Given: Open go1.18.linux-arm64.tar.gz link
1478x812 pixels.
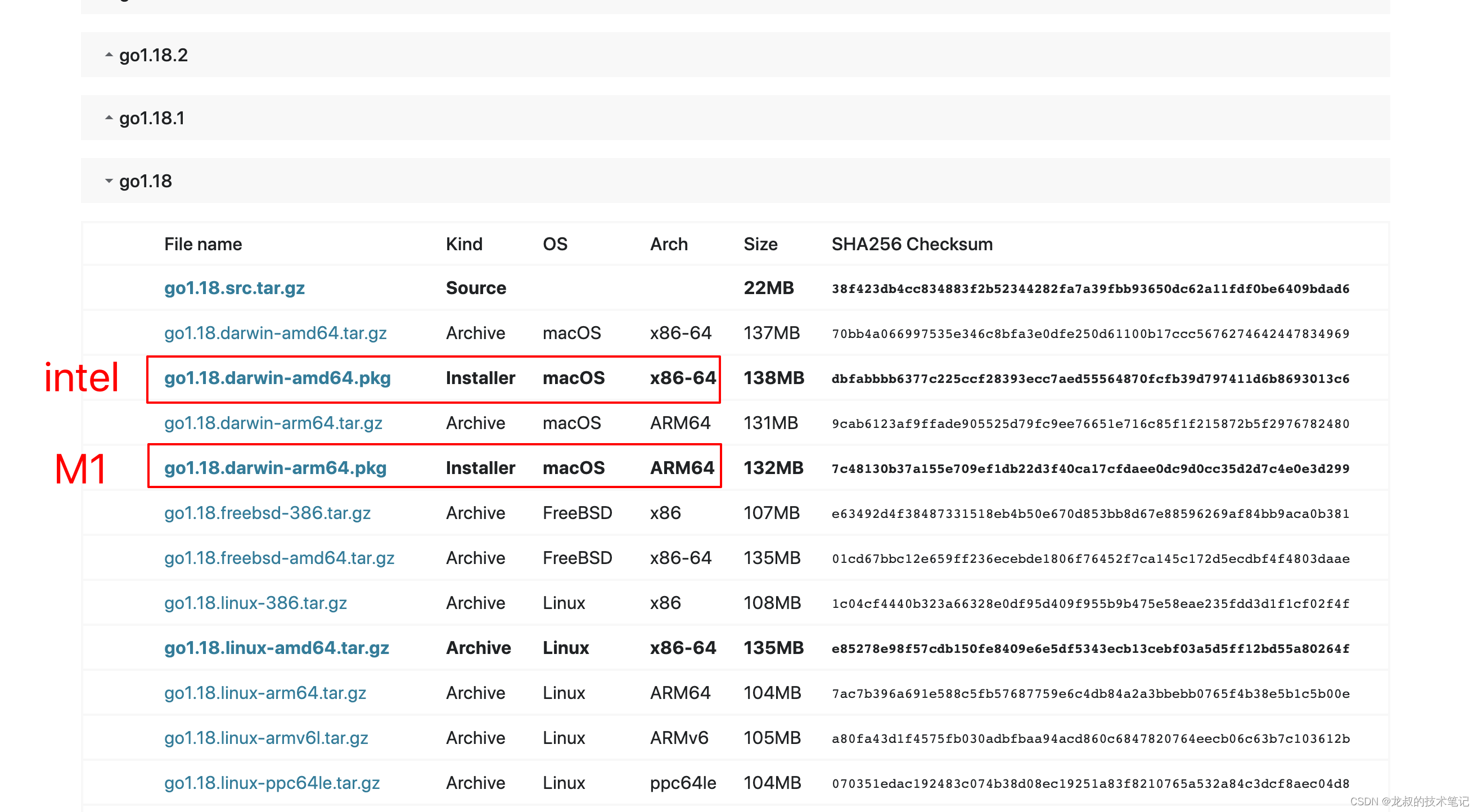Looking at the screenshot, I should [265, 693].
